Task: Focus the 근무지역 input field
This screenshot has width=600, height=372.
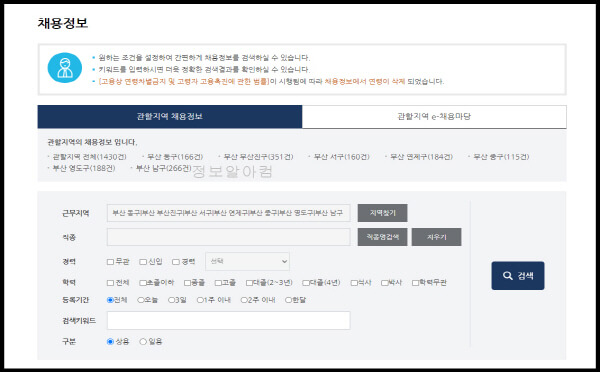Action: point(228,213)
